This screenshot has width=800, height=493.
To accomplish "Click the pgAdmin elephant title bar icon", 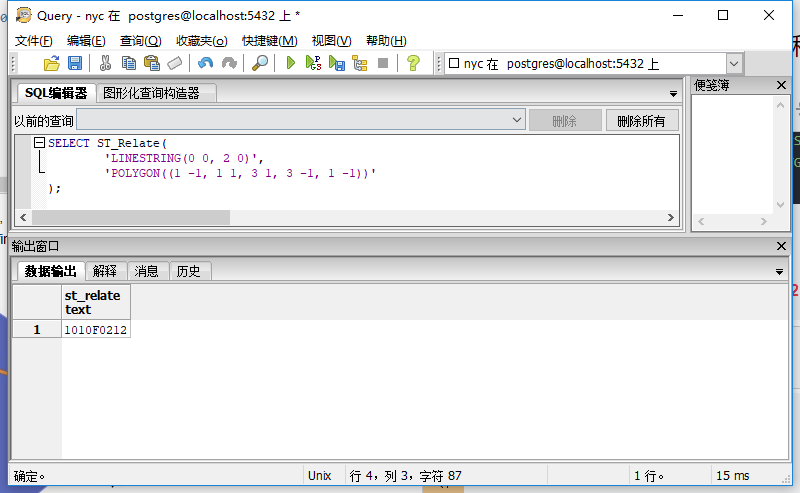I will [23, 15].
